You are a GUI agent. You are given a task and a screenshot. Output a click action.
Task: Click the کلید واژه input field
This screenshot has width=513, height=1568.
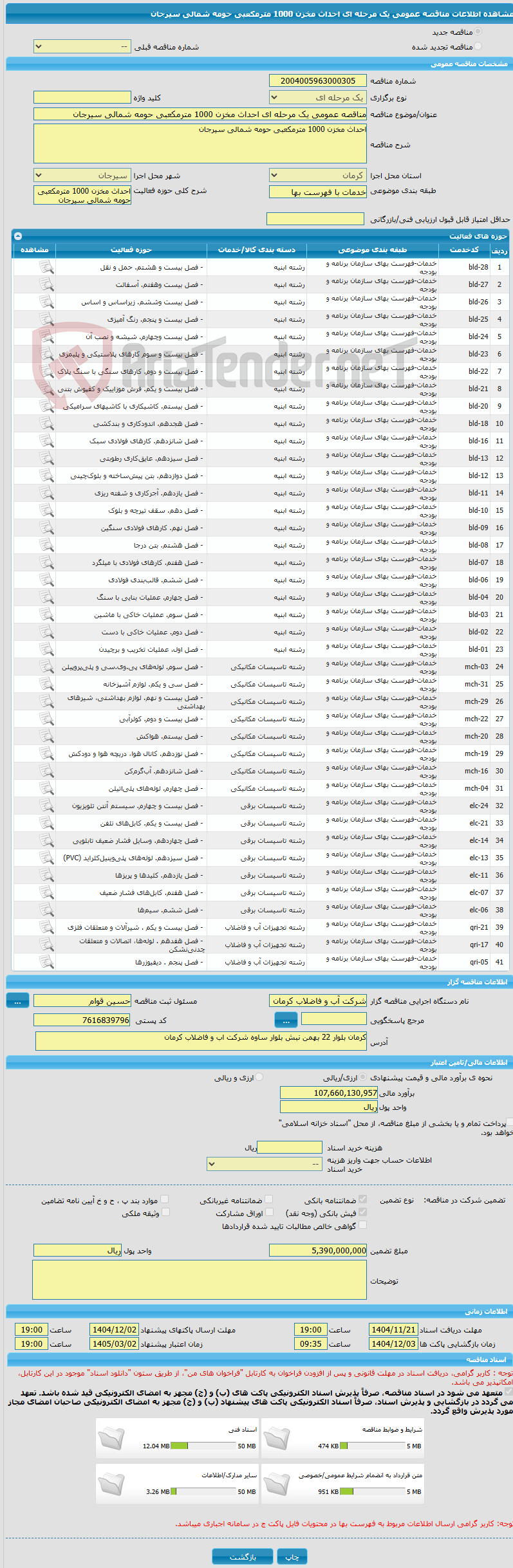click(x=82, y=97)
